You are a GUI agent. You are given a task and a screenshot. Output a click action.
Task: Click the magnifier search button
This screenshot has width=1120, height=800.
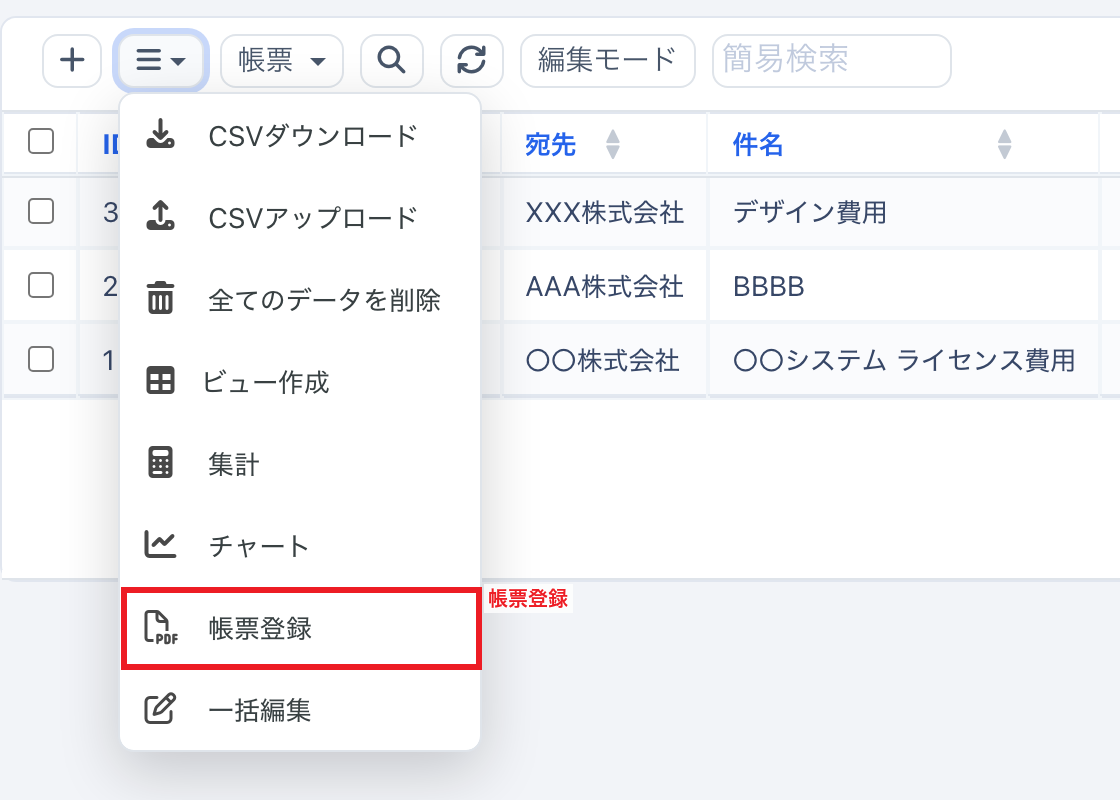pyautogui.click(x=391, y=61)
